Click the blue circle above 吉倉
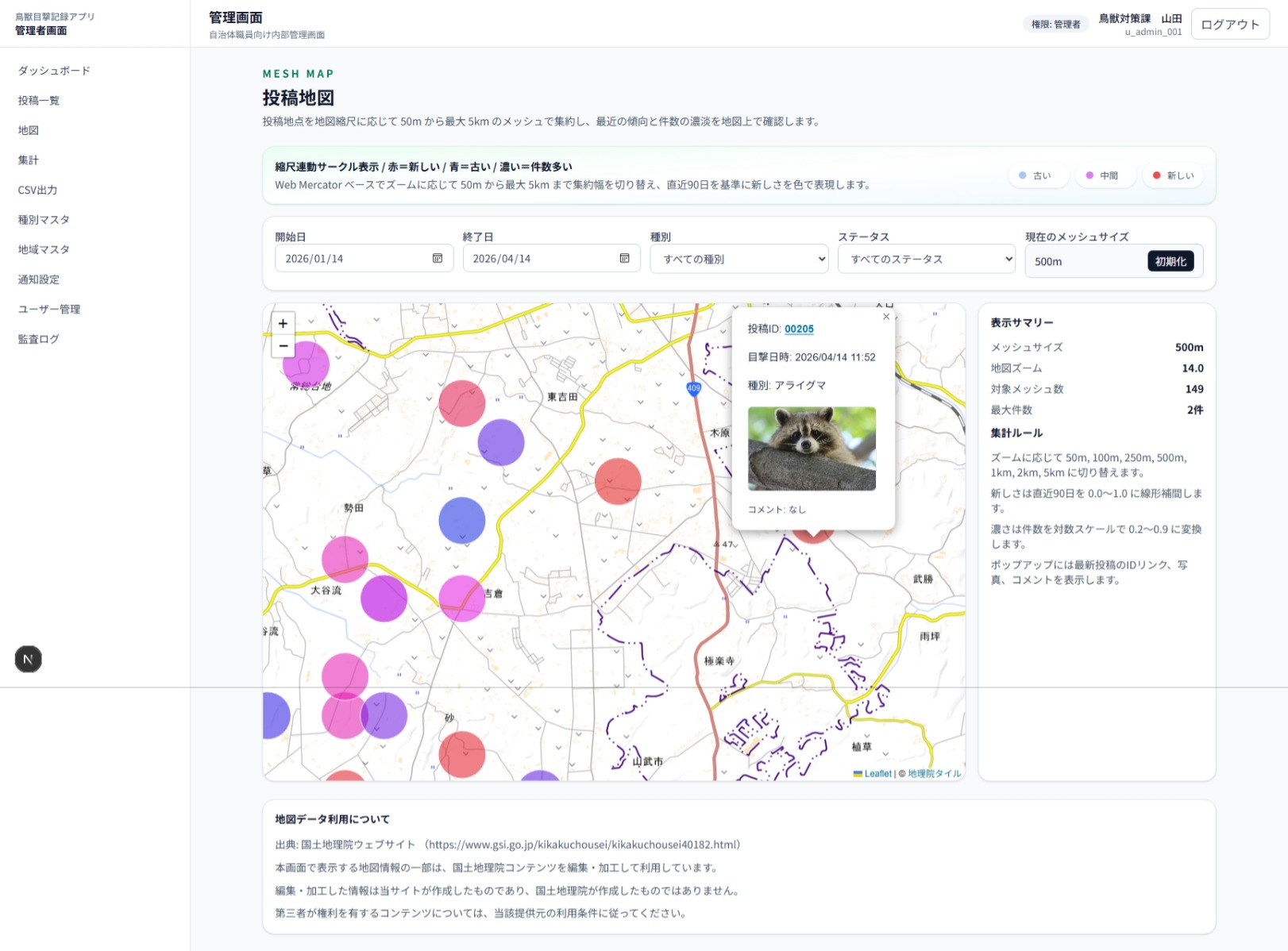Image resolution: width=1288 pixels, height=951 pixels. click(462, 521)
